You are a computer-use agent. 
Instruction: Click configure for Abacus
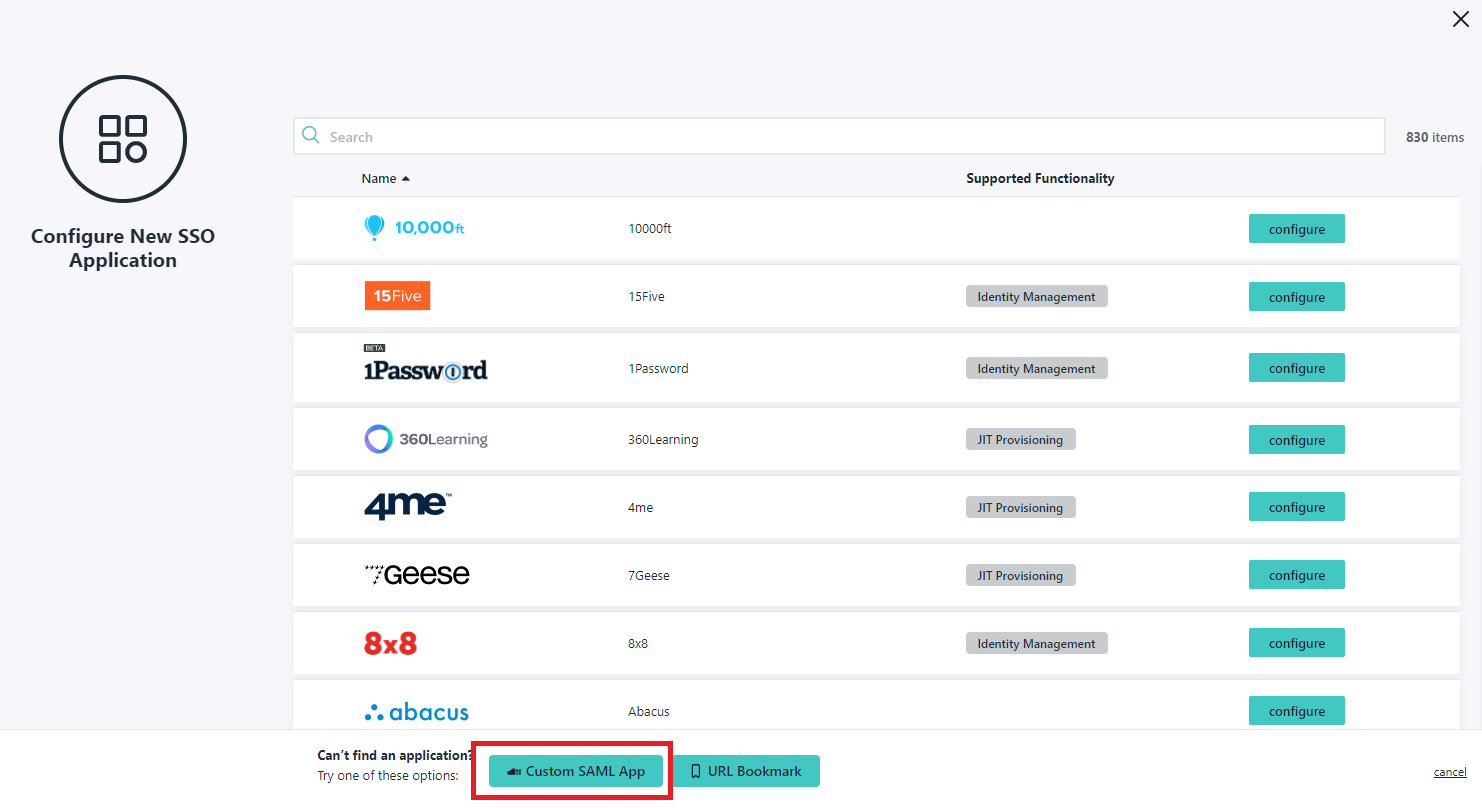1296,710
